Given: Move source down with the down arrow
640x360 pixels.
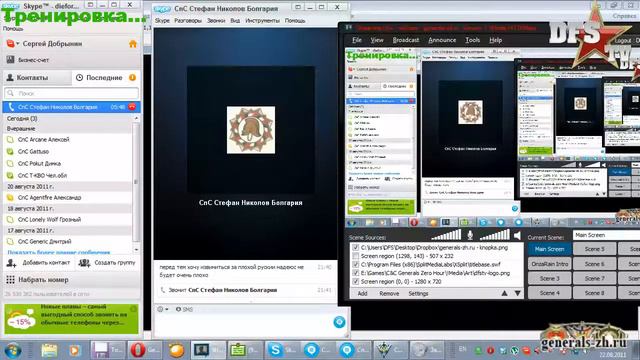Looking at the screenshot, I should click(518, 293).
